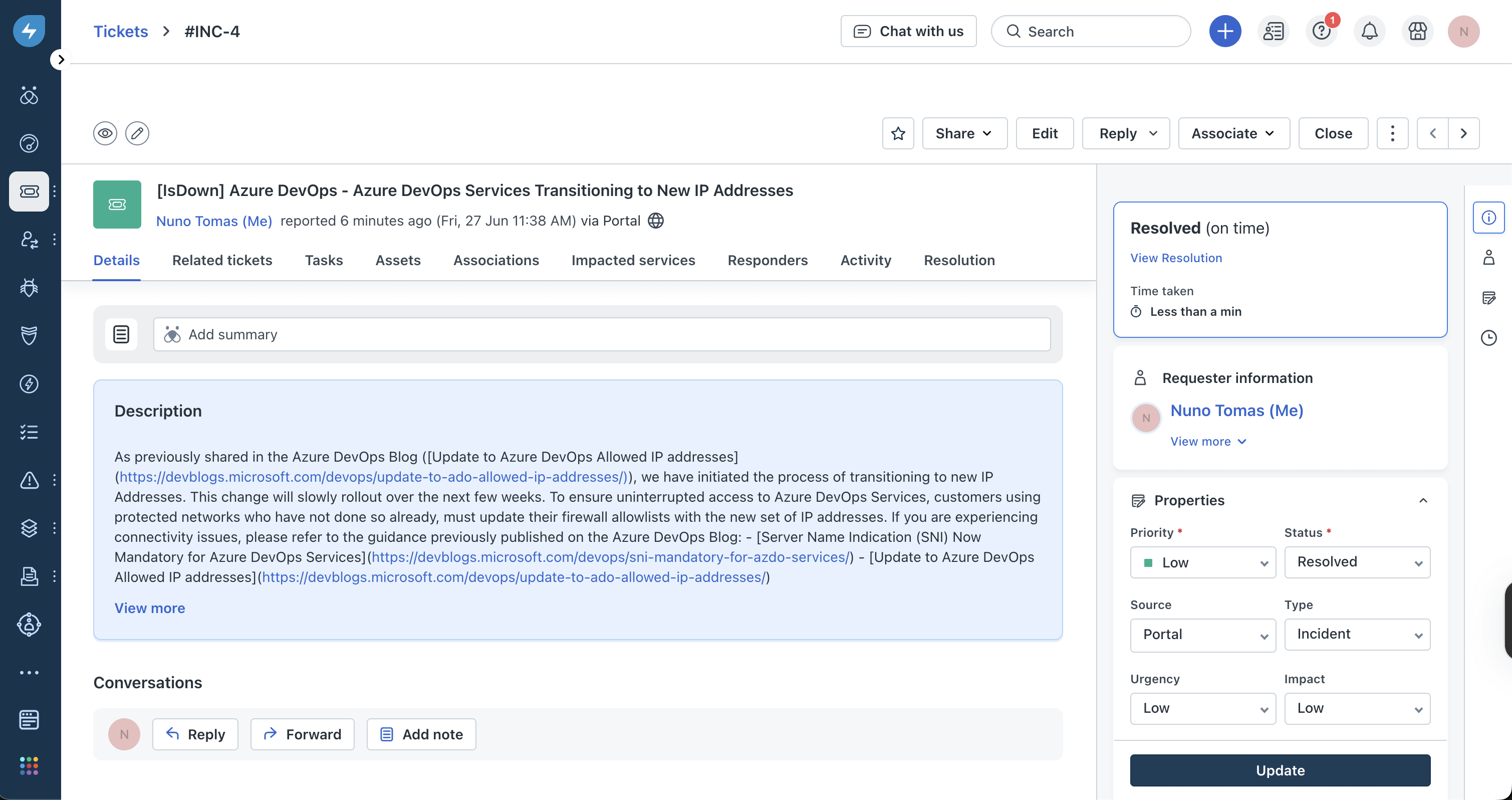The image size is (1512, 800).
Task: Open the marketplace store icon
Action: [x=1417, y=31]
